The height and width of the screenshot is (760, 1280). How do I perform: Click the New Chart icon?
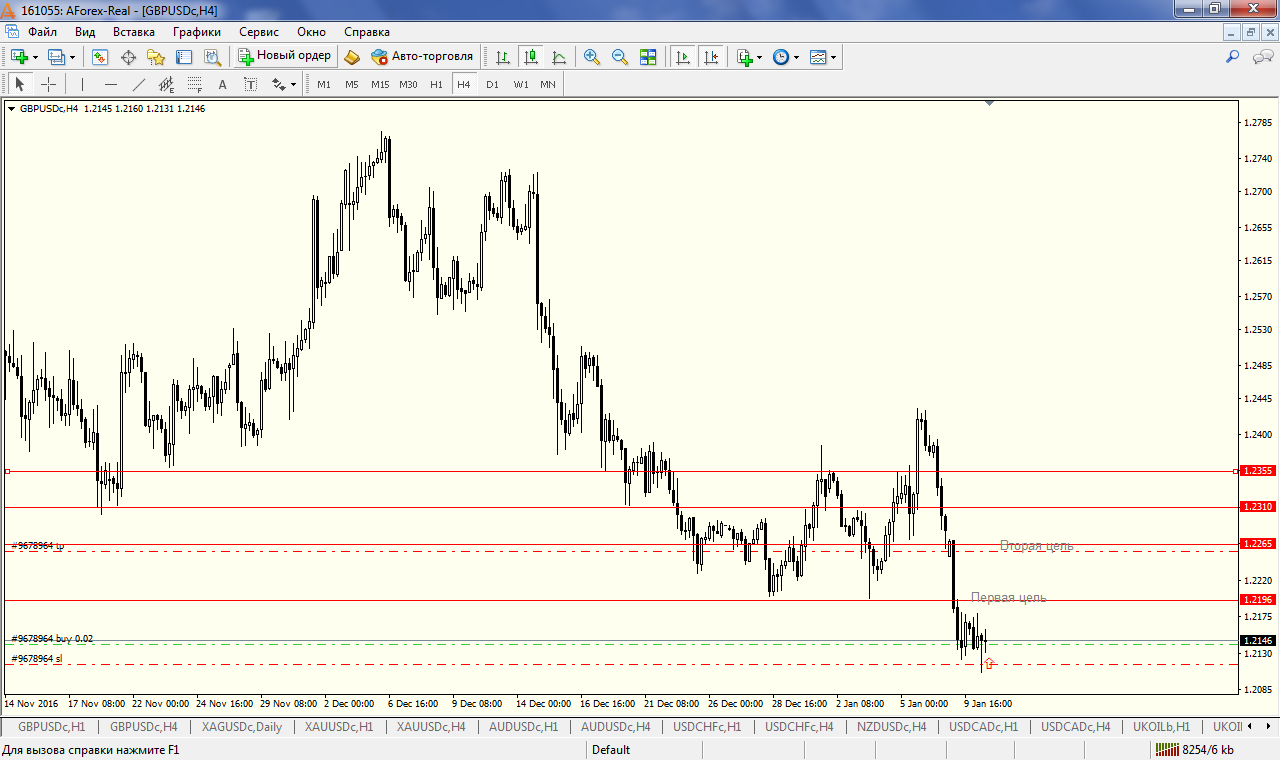point(19,57)
